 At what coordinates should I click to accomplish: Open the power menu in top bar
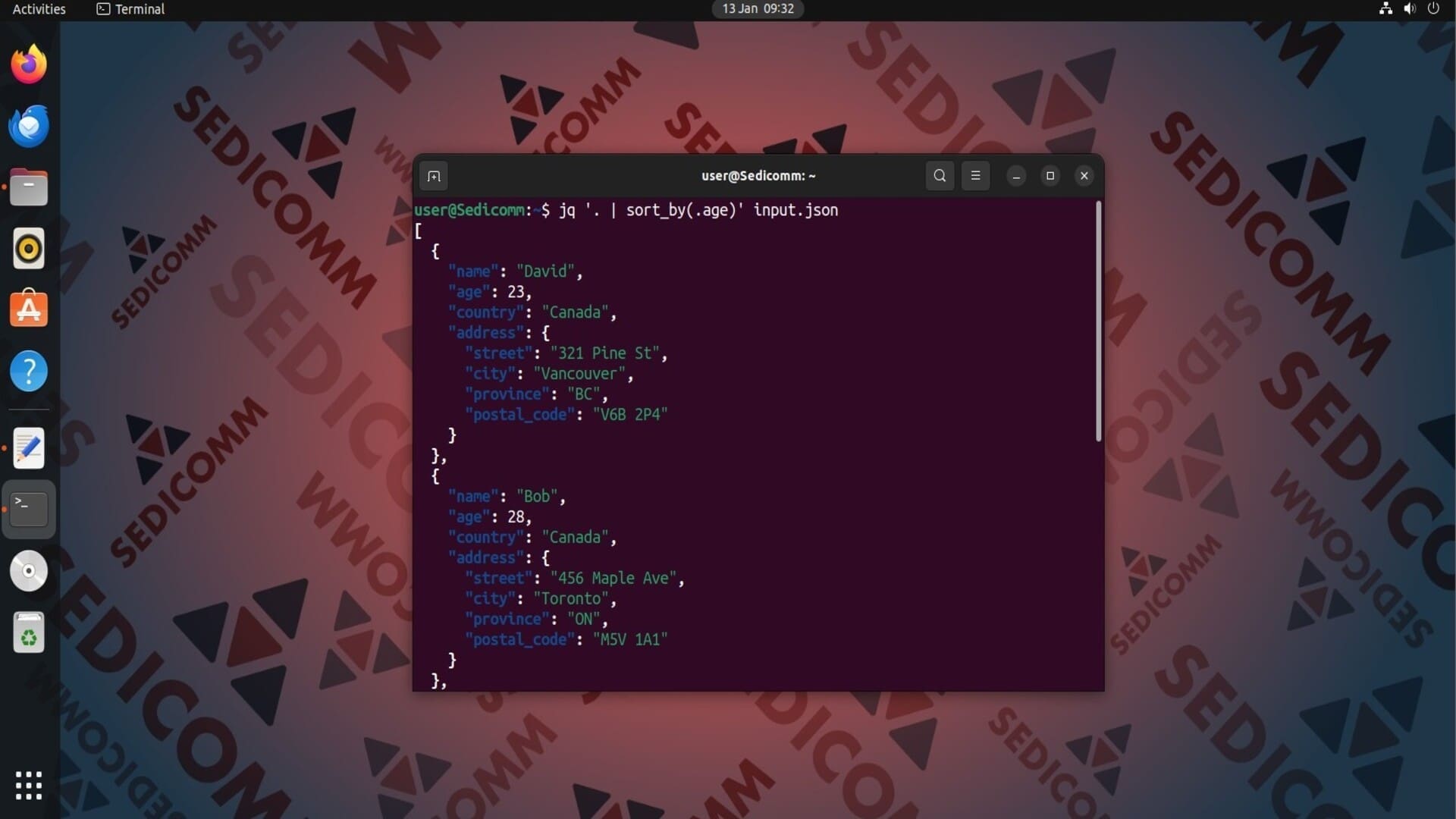1433,9
